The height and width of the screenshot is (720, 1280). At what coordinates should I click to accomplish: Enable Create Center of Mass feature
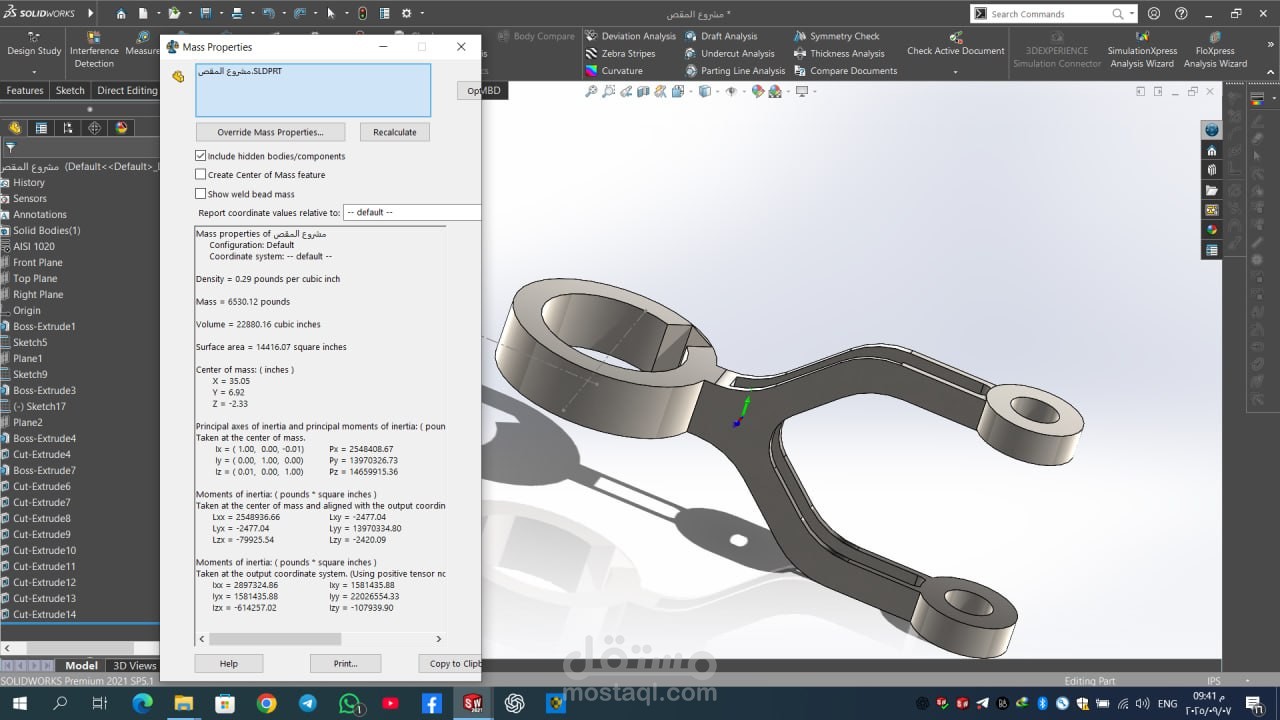201,175
